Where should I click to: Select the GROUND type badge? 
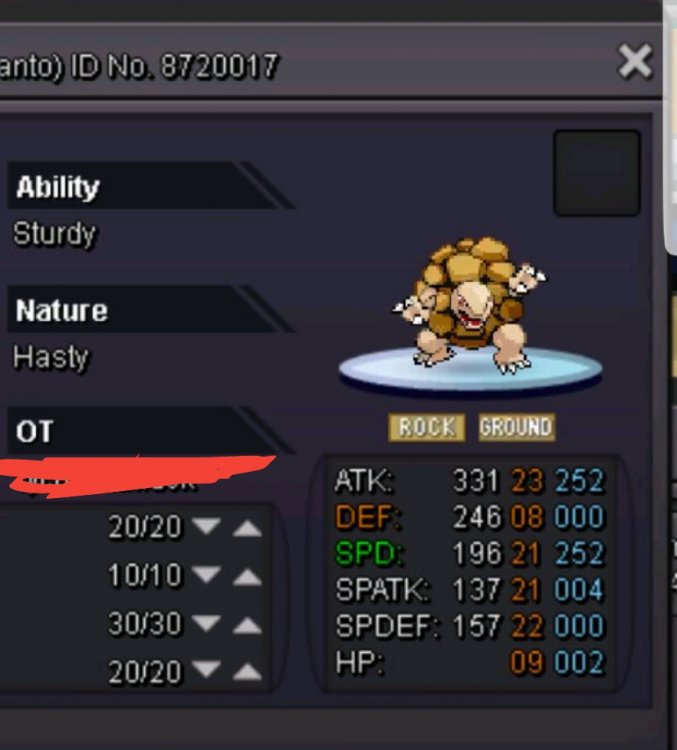(517, 427)
